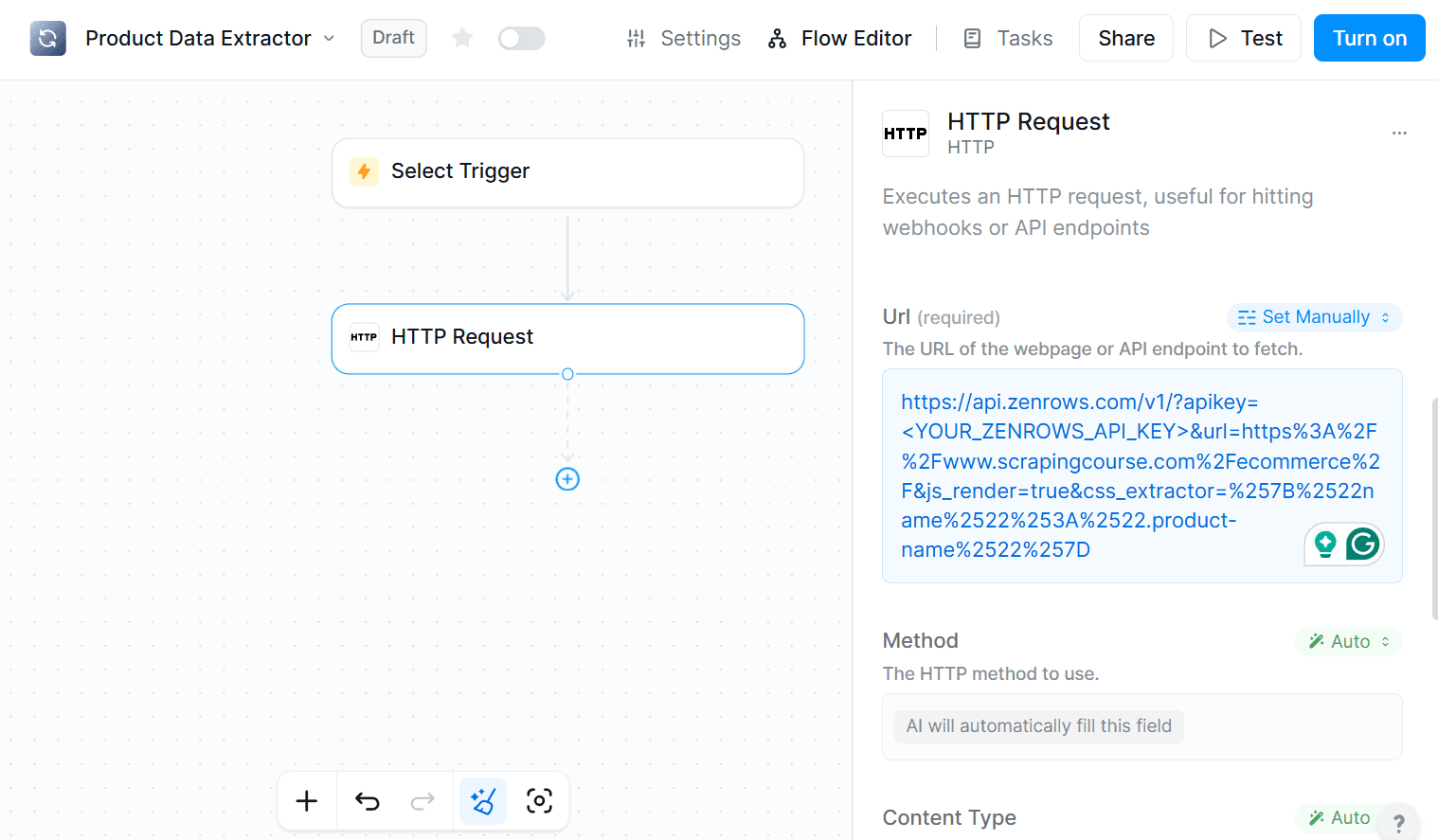Viewport: 1438px width, 840px height.
Task: Open the help question mark button
Action: click(x=1398, y=823)
